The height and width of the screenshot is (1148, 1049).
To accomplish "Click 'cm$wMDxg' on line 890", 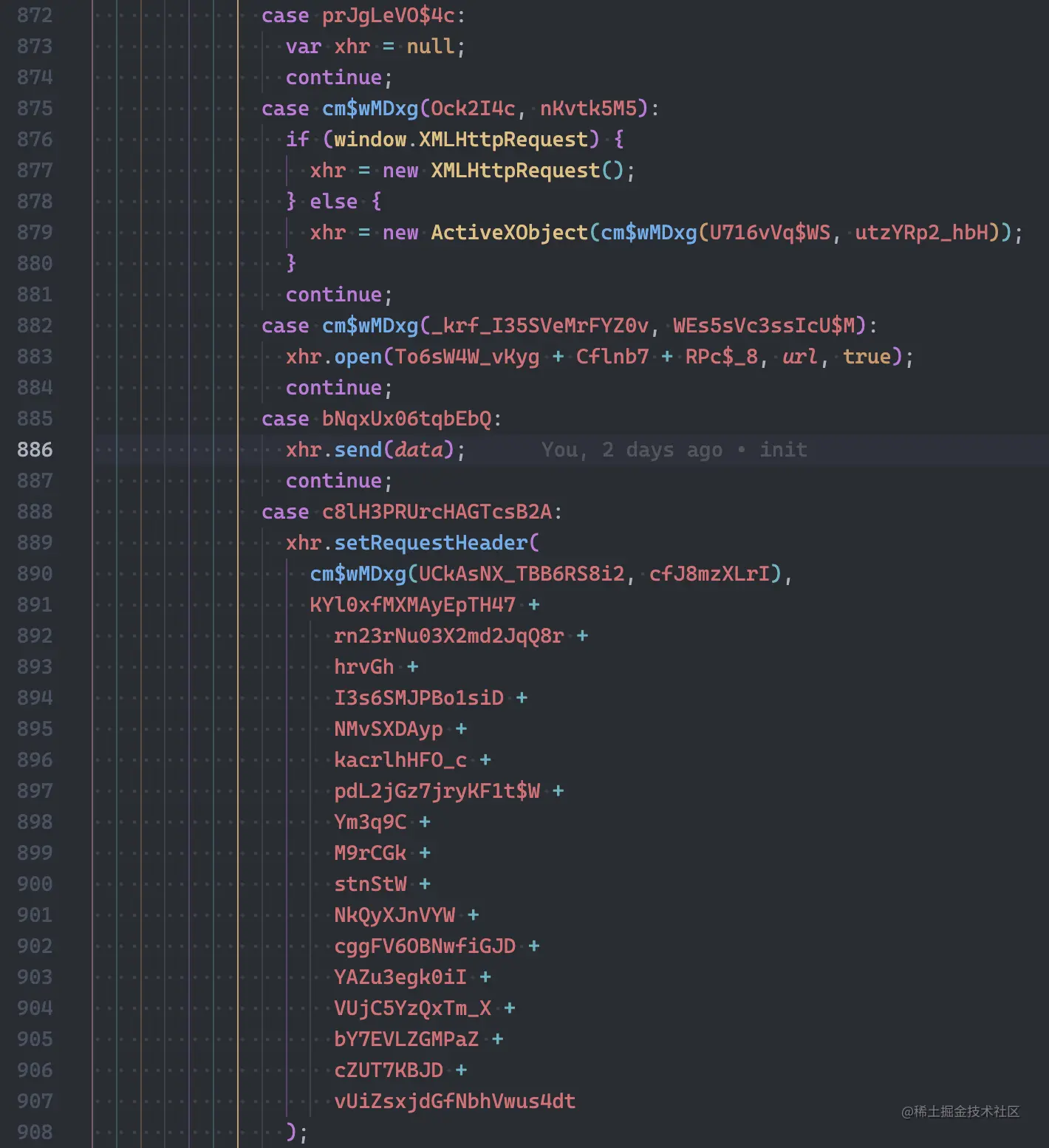I will 358,574.
